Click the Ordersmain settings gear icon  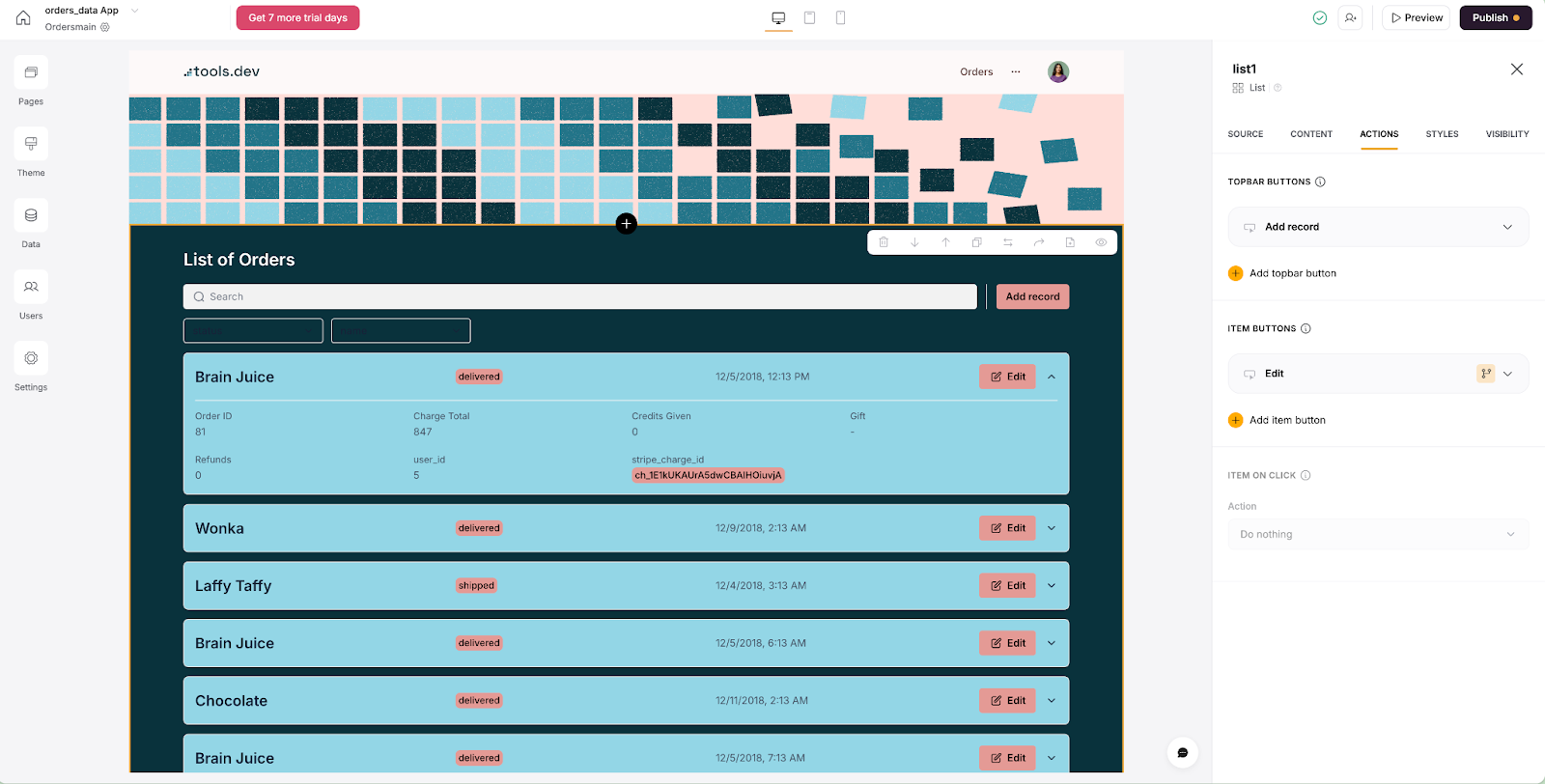[105, 27]
